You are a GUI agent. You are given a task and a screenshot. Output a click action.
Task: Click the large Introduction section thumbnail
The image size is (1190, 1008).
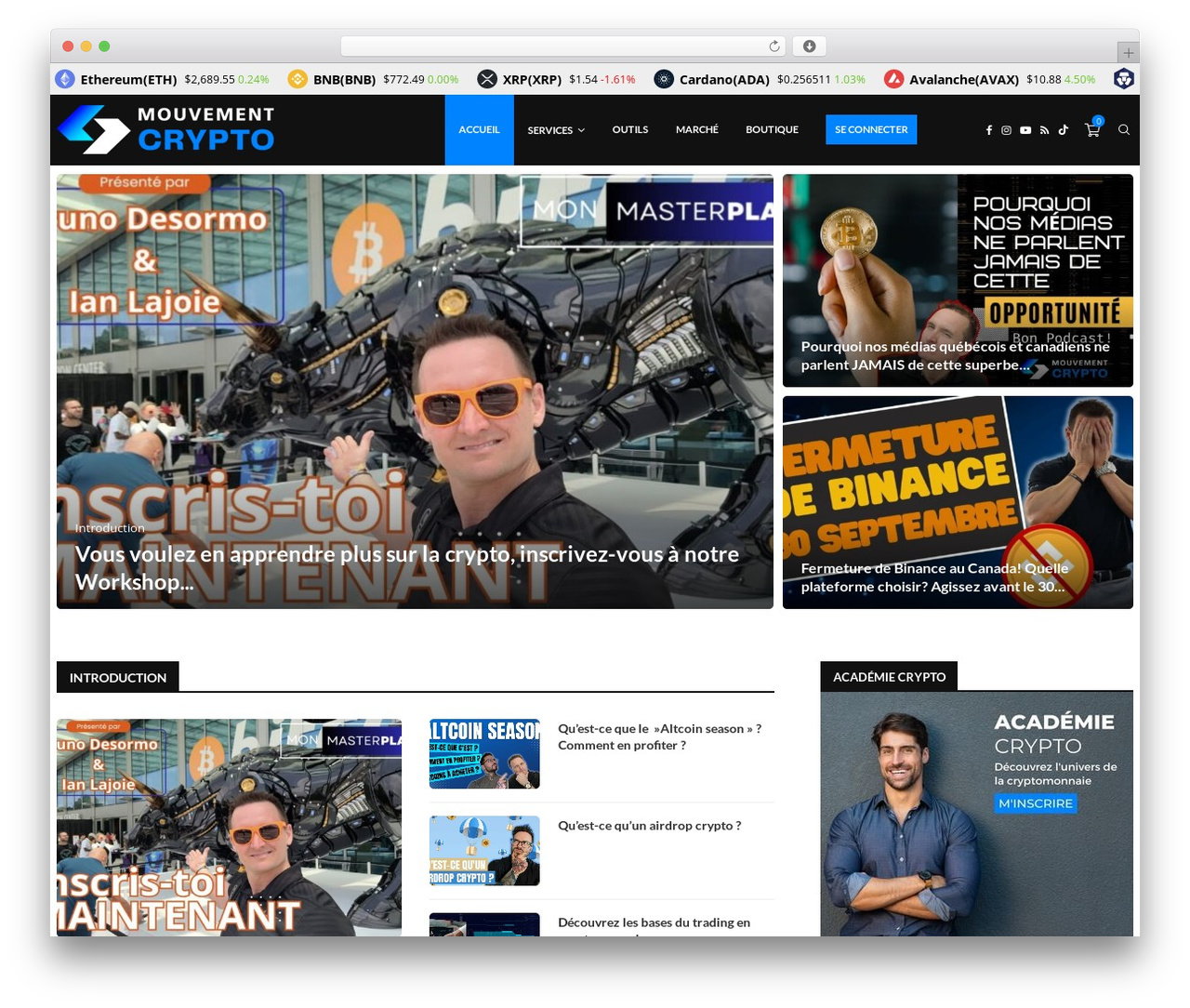tap(229, 827)
